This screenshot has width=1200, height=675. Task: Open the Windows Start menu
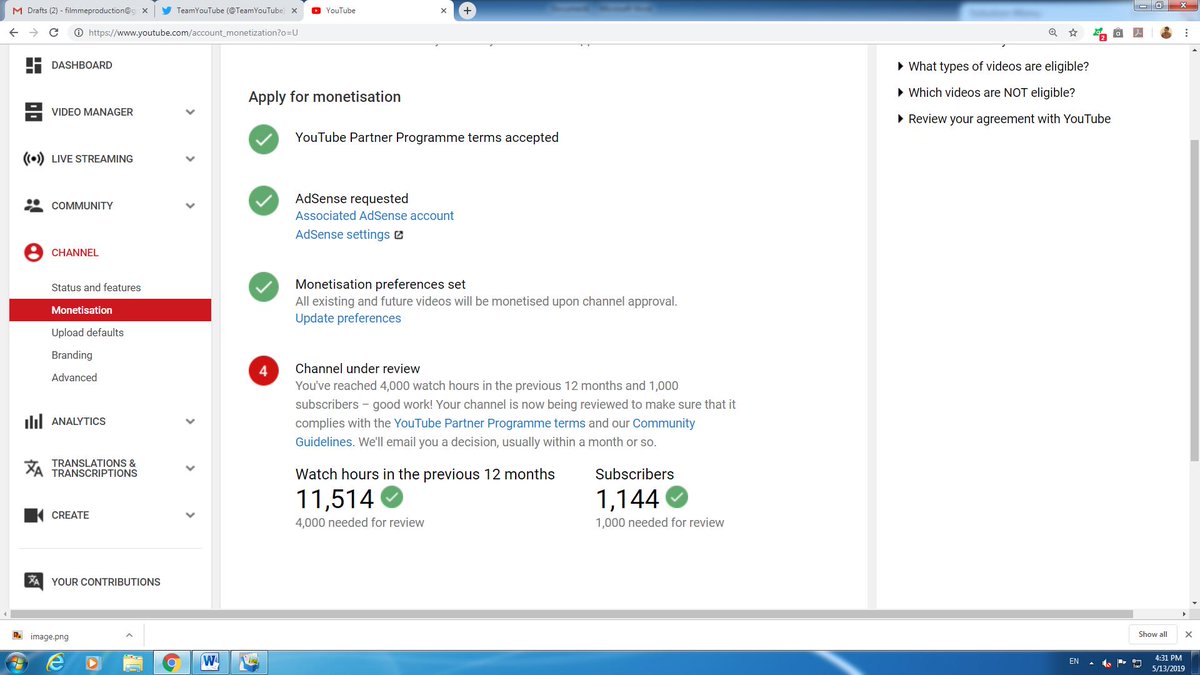(x=17, y=662)
